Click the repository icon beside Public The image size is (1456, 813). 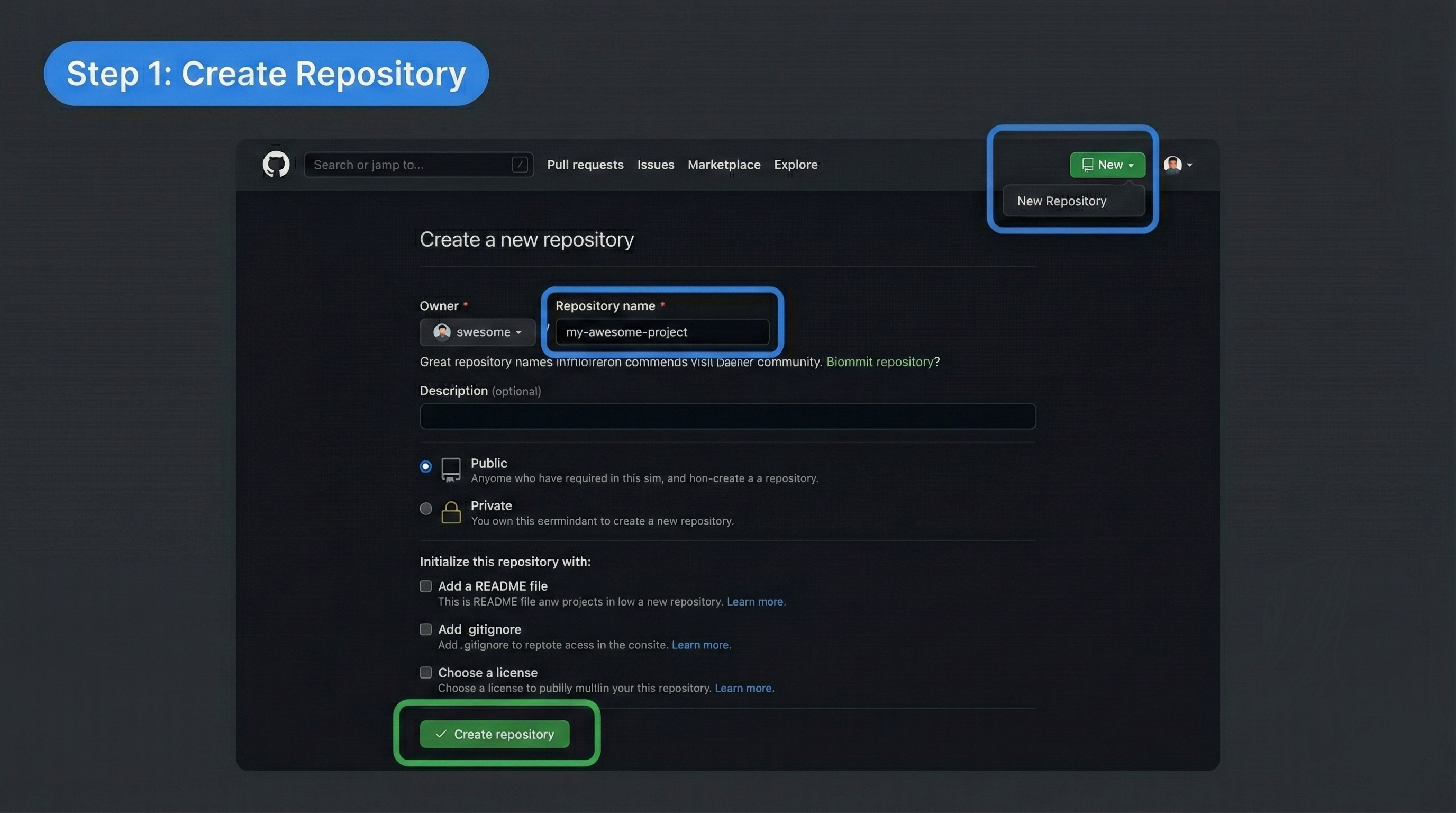[450, 469]
